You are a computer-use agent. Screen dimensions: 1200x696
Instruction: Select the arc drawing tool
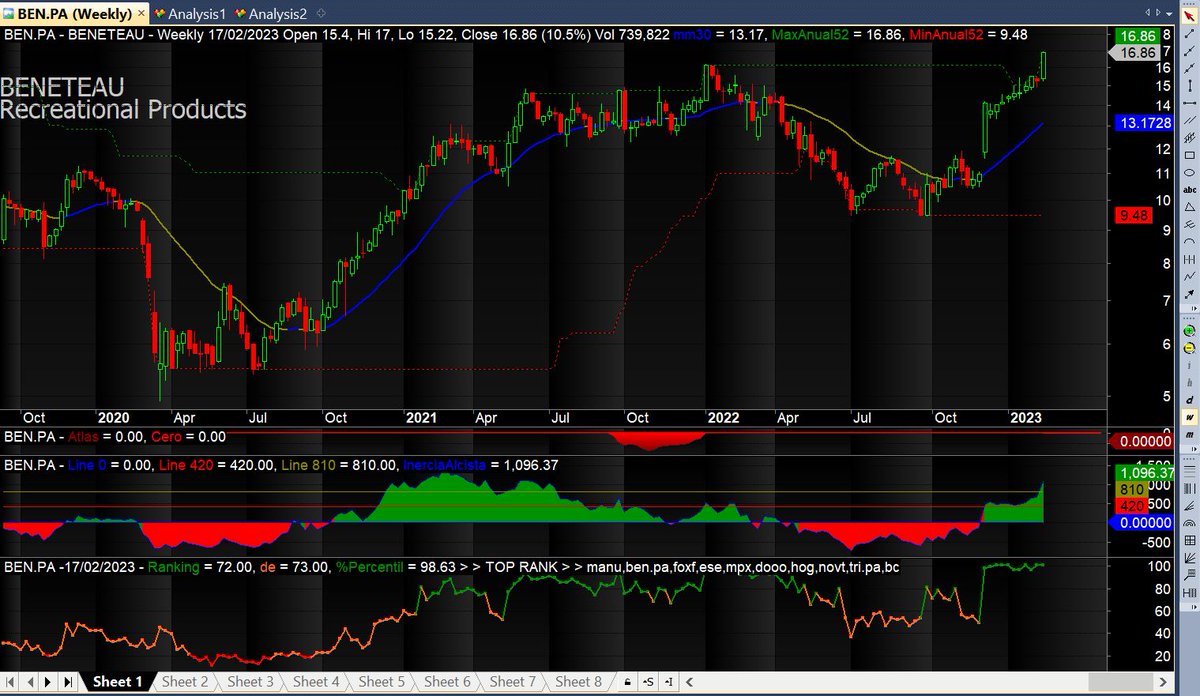[x=1190, y=241]
